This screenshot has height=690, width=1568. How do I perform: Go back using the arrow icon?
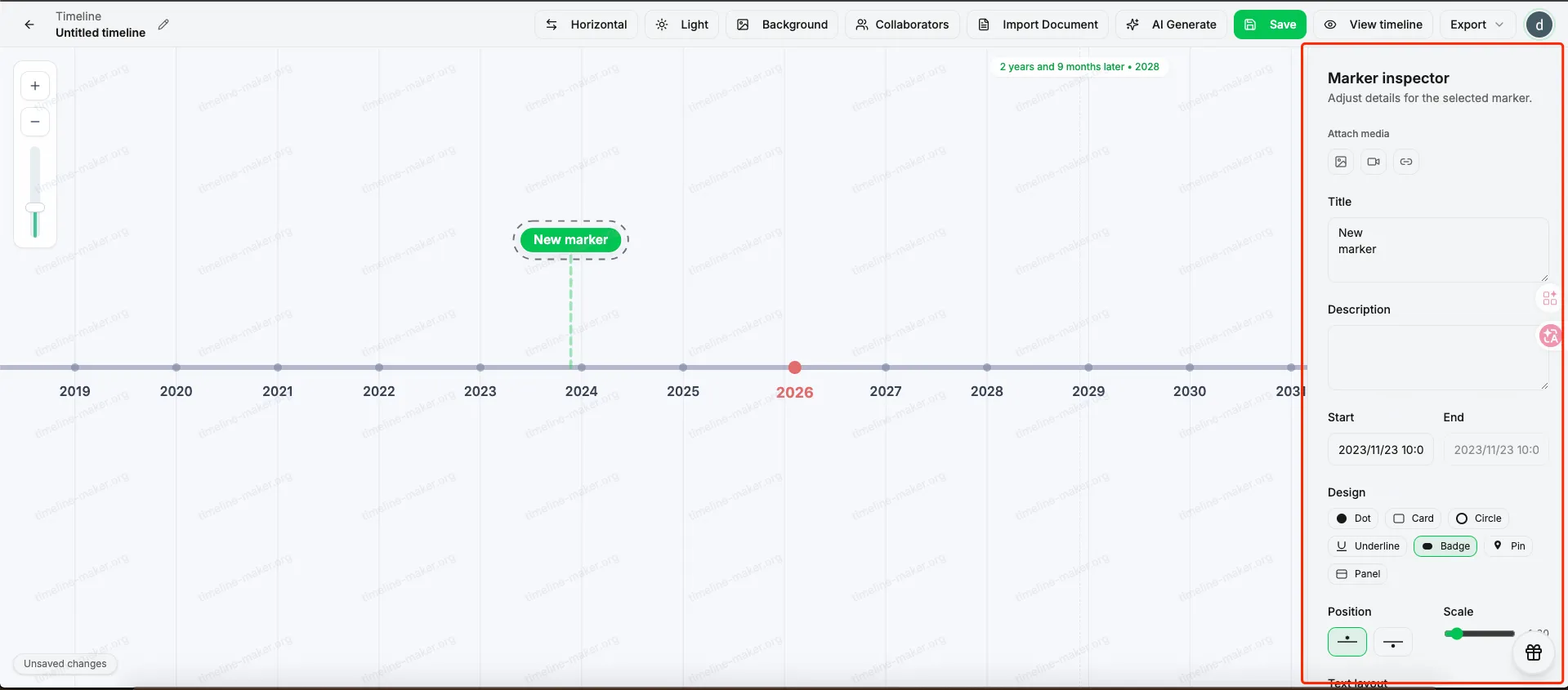(29, 24)
